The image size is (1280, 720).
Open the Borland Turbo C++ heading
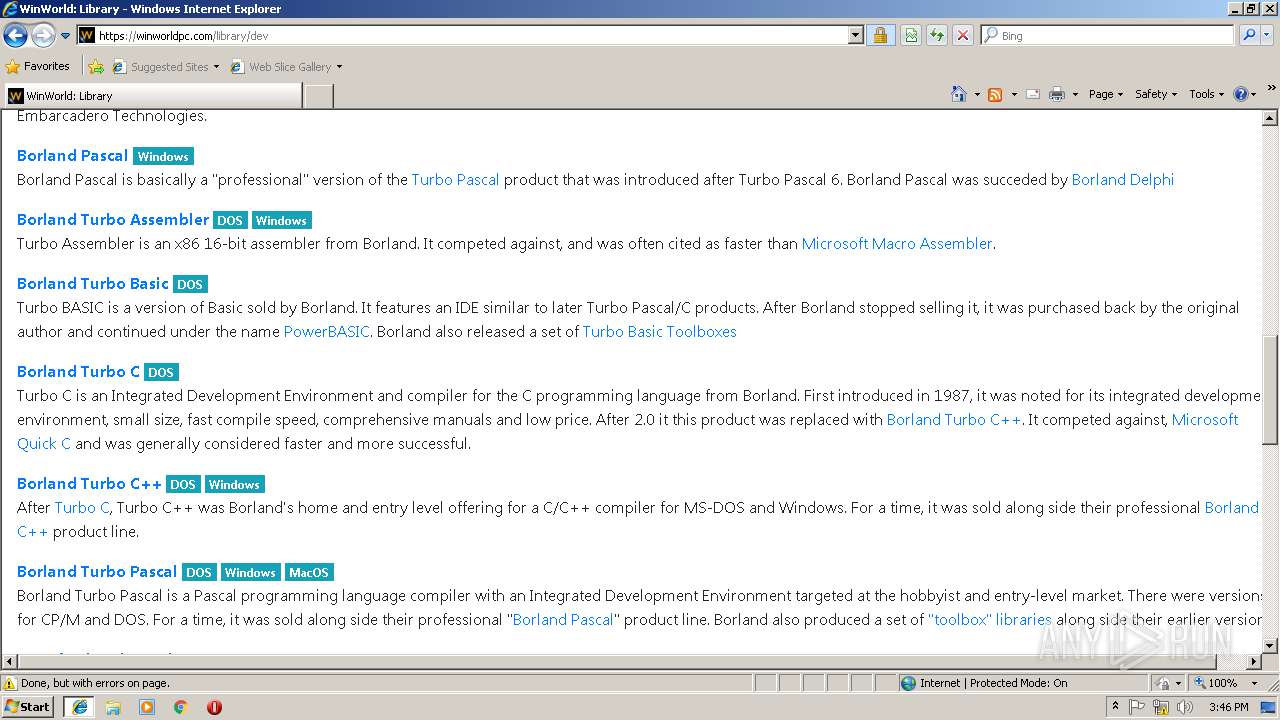coord(89,483)
